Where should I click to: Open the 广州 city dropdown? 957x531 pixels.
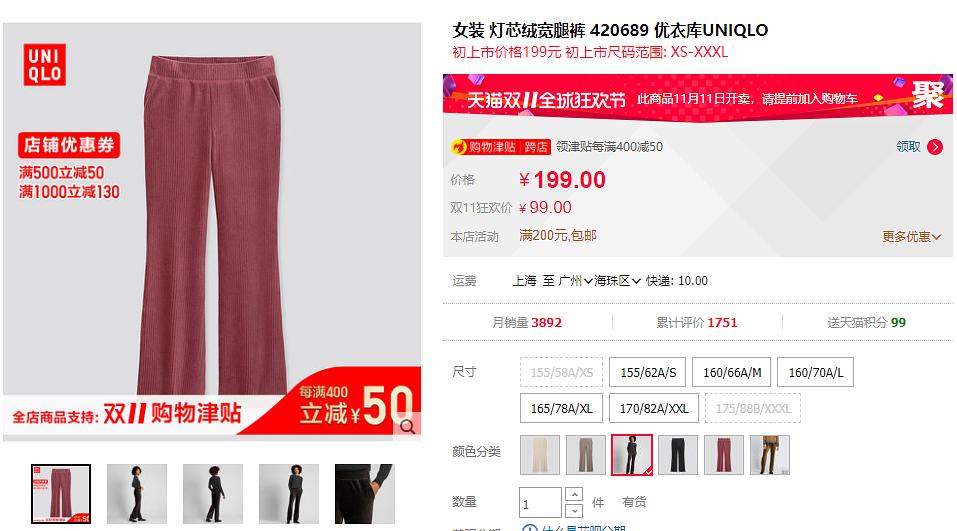click(575, 281)
